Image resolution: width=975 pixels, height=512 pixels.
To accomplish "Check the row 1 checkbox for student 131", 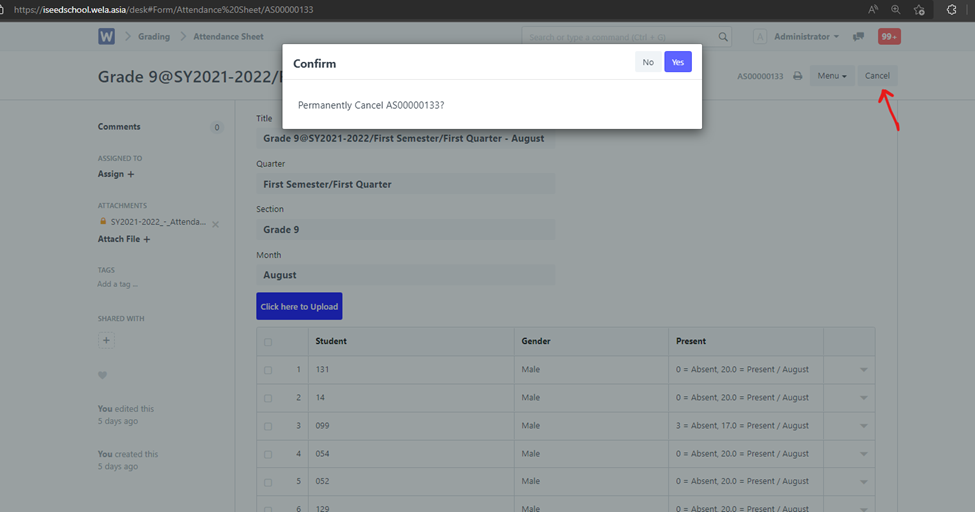I will (x=268, y=370).
